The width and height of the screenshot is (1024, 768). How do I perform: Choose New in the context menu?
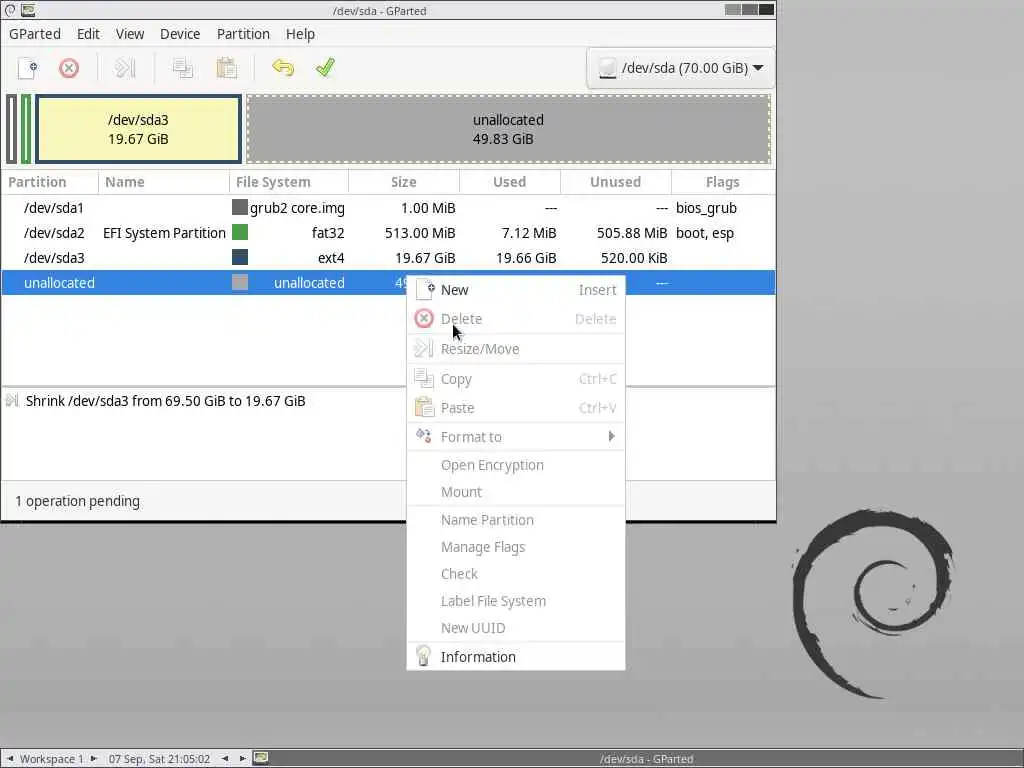pos(516,290)
